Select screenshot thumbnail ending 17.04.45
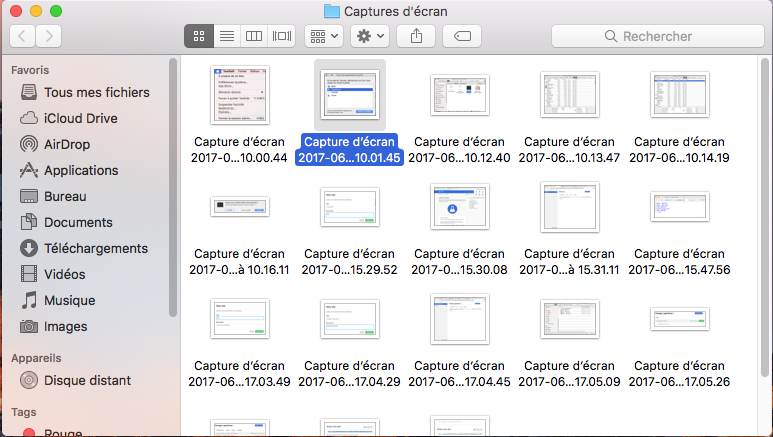Screen dimensions: 773x437 coord(459,319)
